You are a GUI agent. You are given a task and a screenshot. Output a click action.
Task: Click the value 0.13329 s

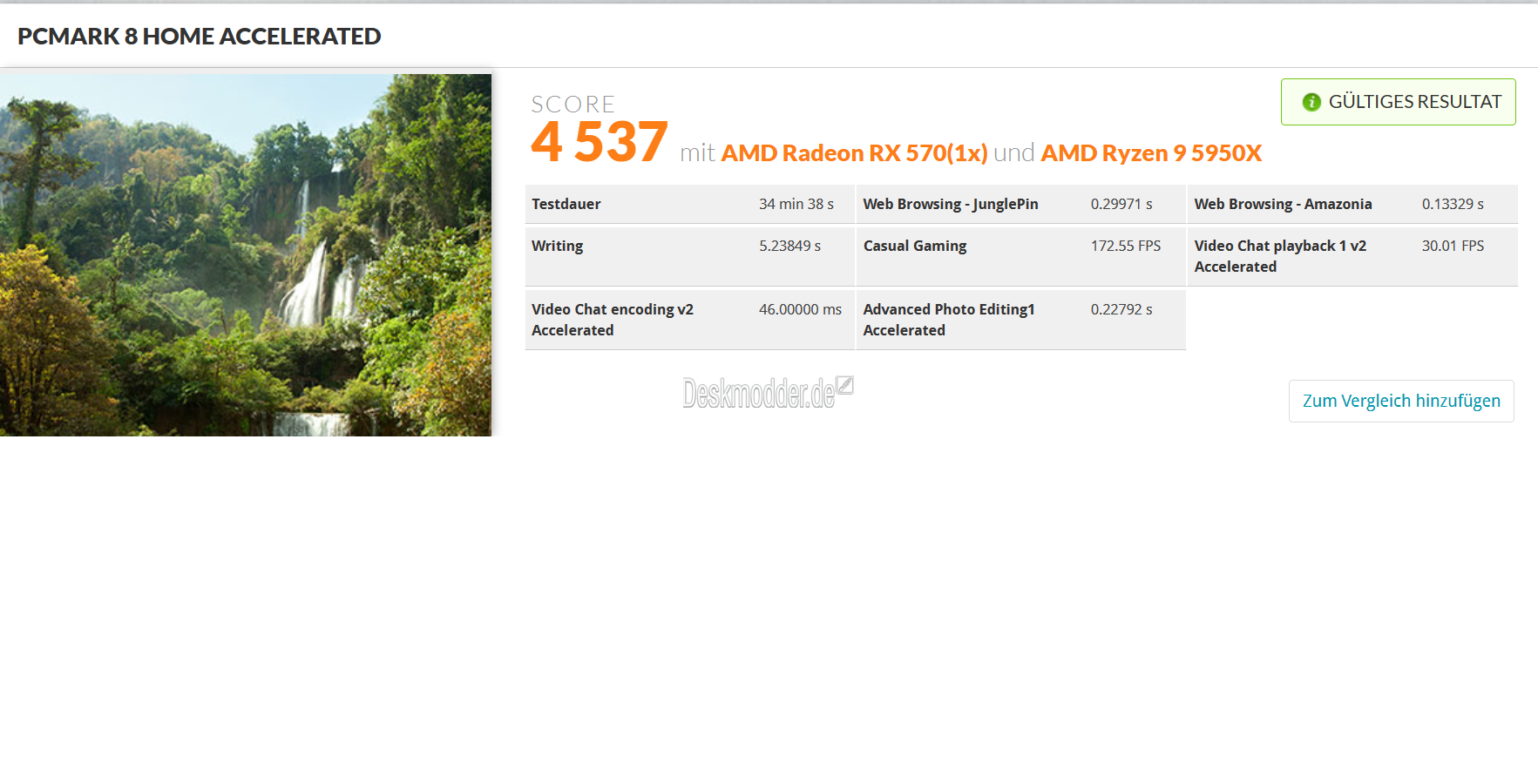pyautogui.click(x=1453, y=204)
